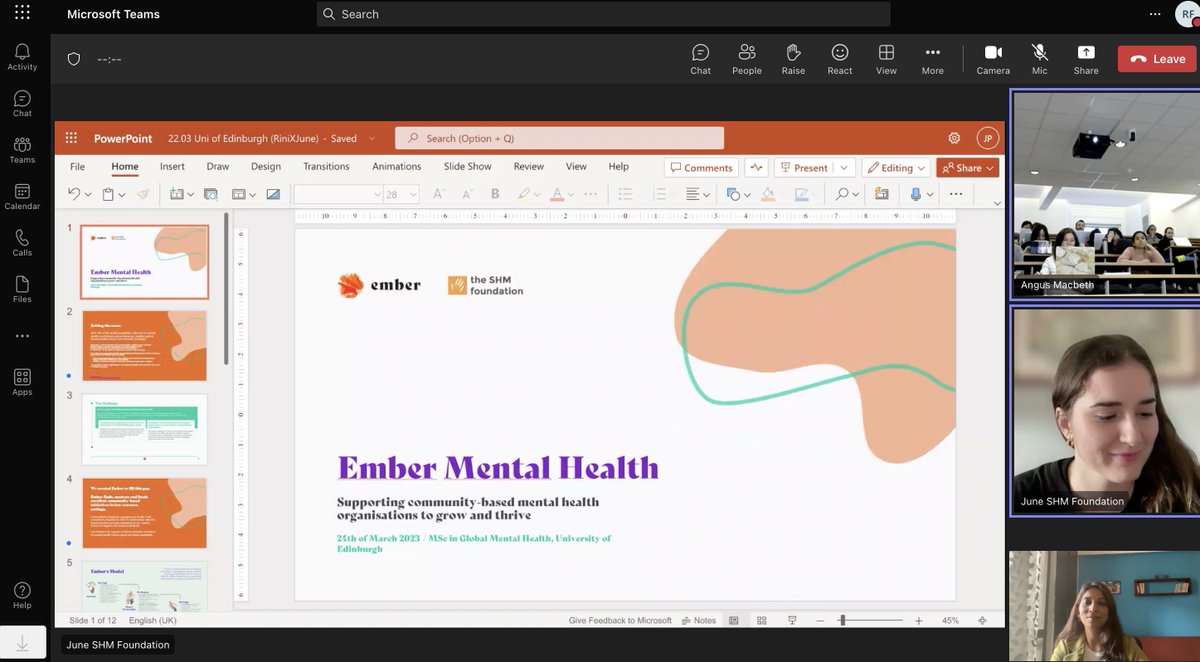Viewport: 1200px width, 662px height.
Task: Switch to the Animations ribbon tab
Action: point(397,167)
